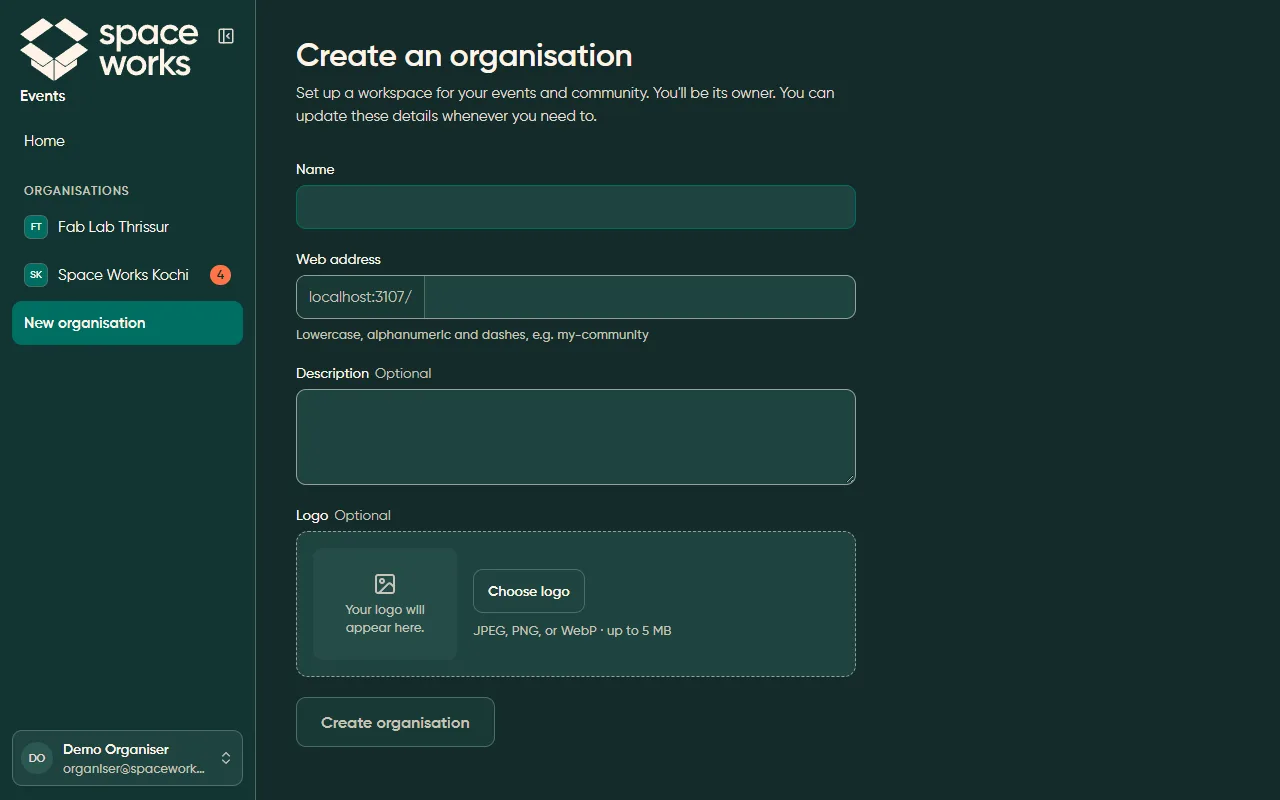Click the Logo field label
This screenshot has width=1280, height=800.
(x=312, y=515)
